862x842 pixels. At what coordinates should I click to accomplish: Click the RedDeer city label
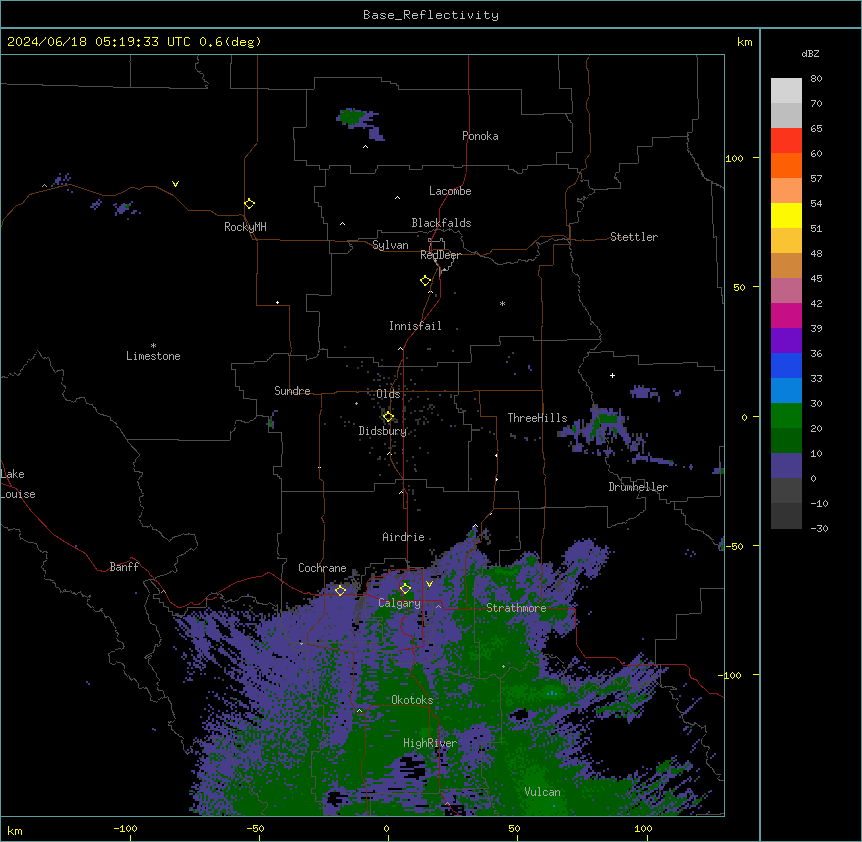click(x=440, y=255)
